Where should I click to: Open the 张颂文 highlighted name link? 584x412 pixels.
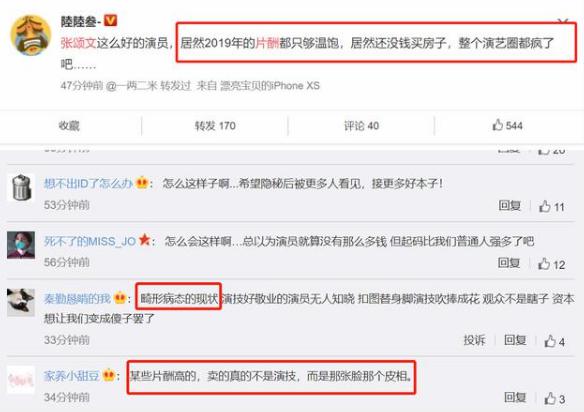point(79,43)
